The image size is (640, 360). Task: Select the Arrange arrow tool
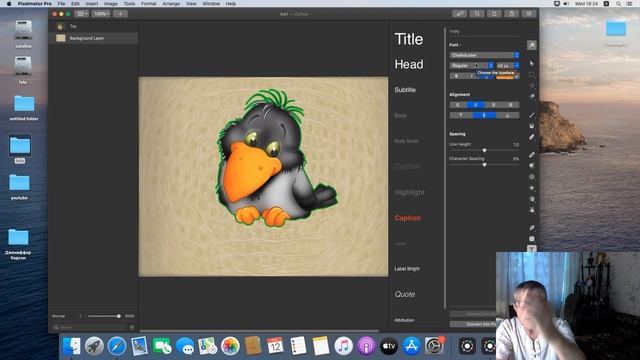click(x=531, y=64)
